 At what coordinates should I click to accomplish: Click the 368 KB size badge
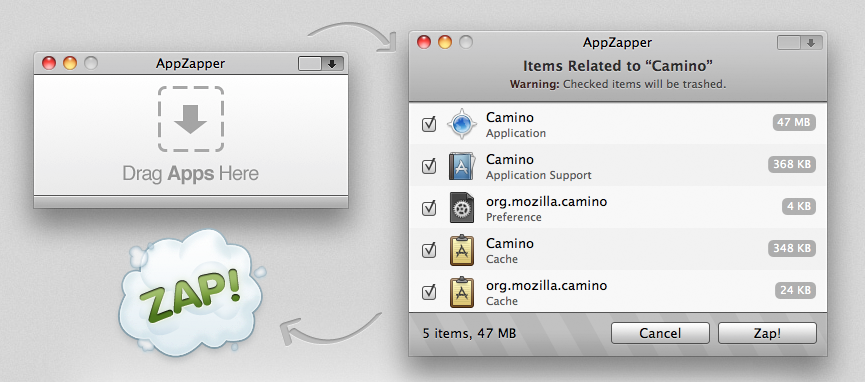click(x=792, y=165)
